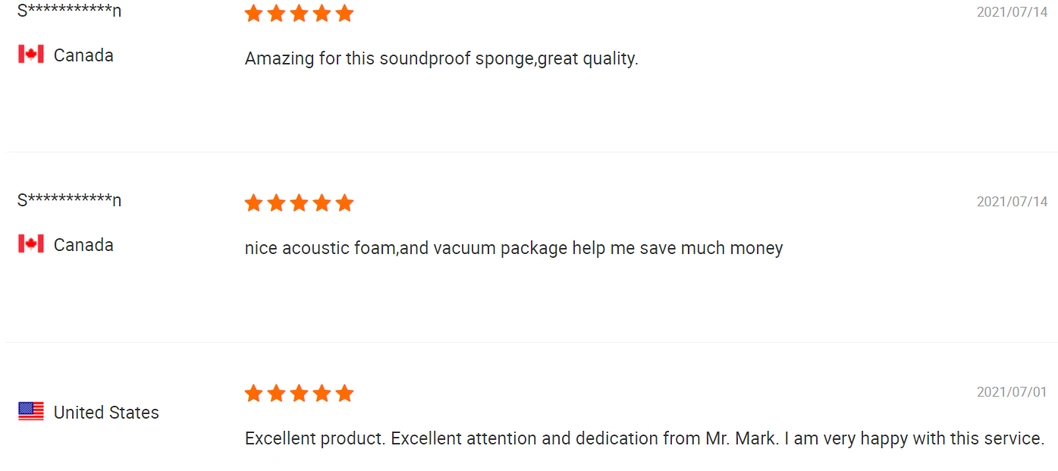Open the acoustic foam reviewer's masked username
The height and width of the screenshot is (471, 1058).
(69, 201)
